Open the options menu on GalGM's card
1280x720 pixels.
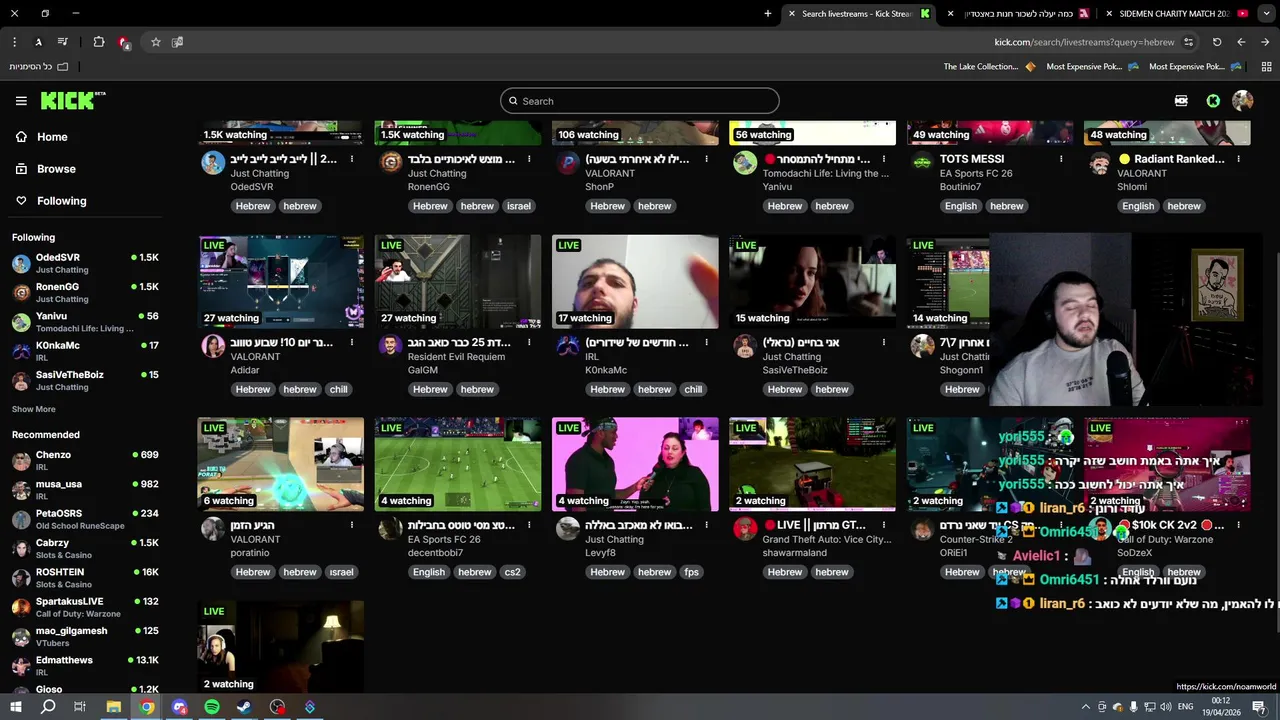point(529,343)
